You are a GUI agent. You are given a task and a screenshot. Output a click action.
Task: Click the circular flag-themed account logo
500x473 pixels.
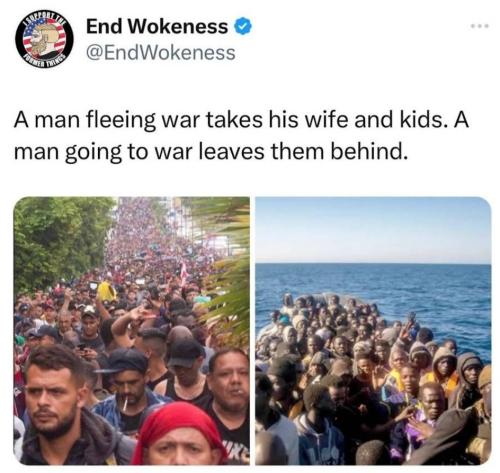point(44,39)
